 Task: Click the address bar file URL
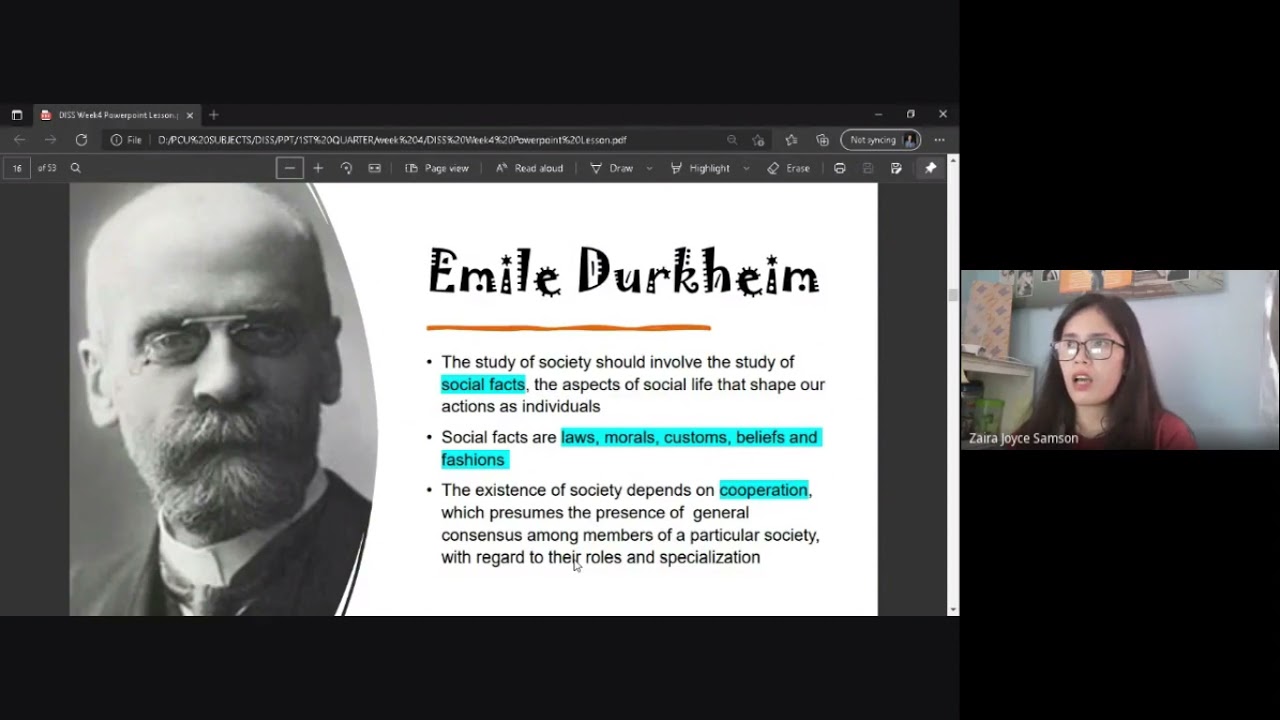coord(392,140)
